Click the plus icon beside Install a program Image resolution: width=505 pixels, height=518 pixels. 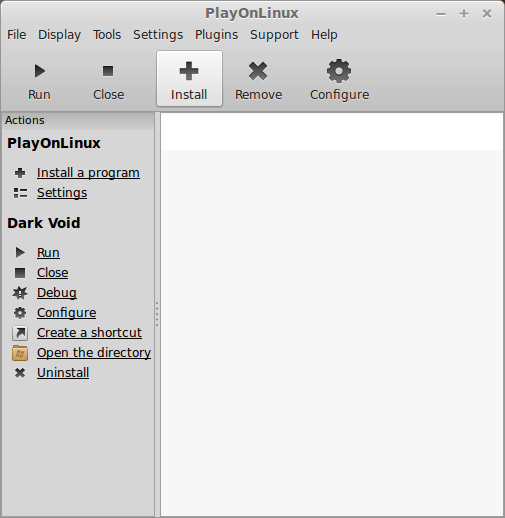[x=20, y=173]
